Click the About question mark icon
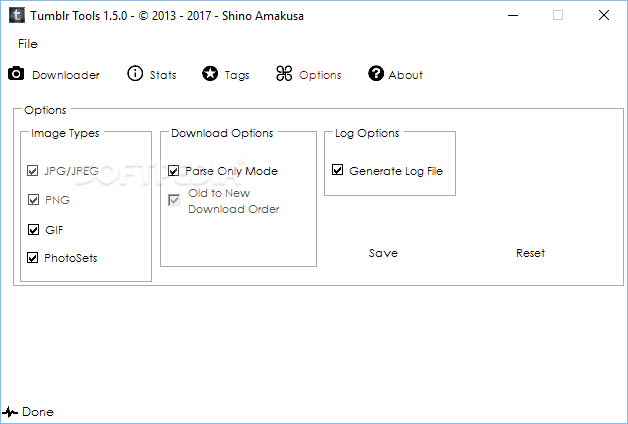Screen dimensions: 628x424 [376, 74]
